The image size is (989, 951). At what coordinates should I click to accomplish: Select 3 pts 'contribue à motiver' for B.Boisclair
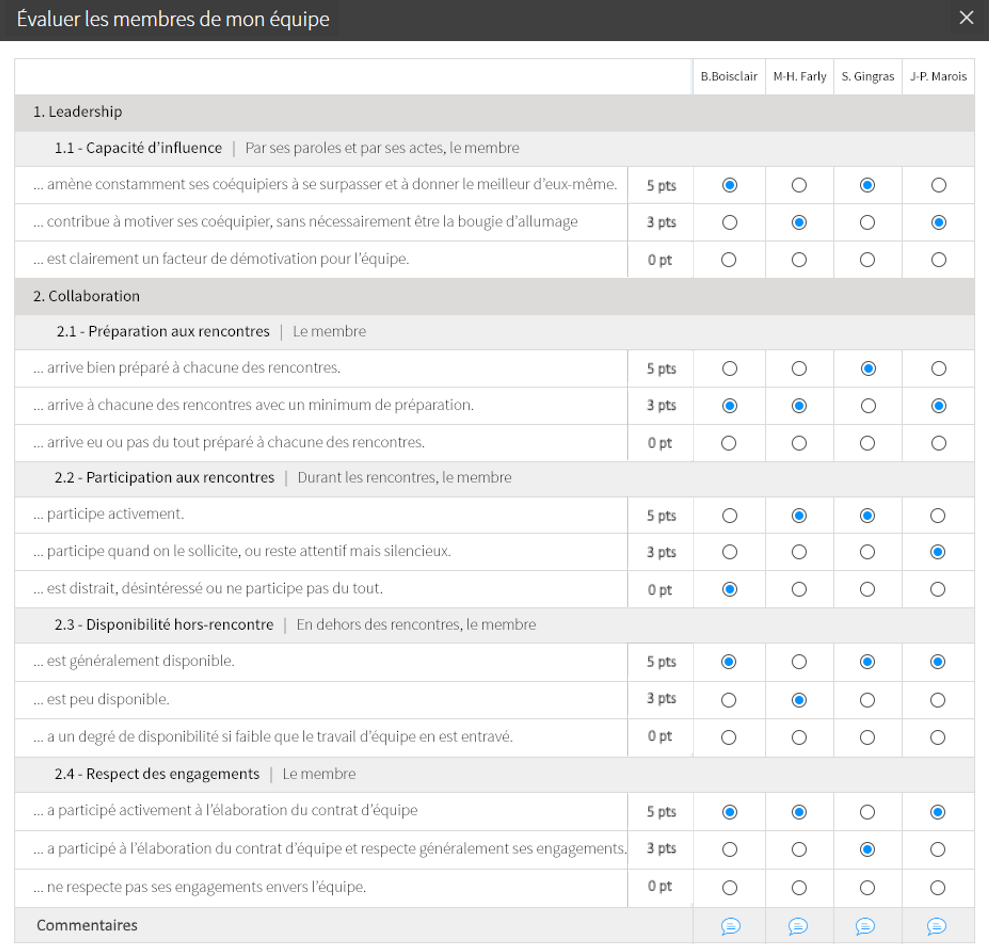(730, 222)
